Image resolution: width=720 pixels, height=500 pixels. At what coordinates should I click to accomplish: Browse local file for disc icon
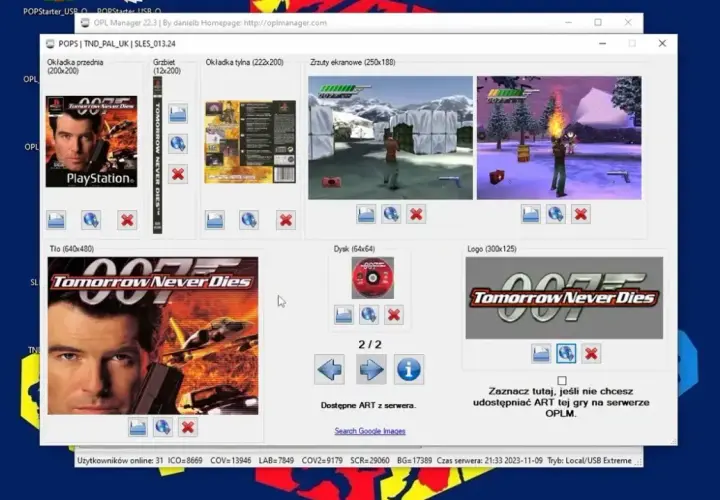tap(344, 315)
